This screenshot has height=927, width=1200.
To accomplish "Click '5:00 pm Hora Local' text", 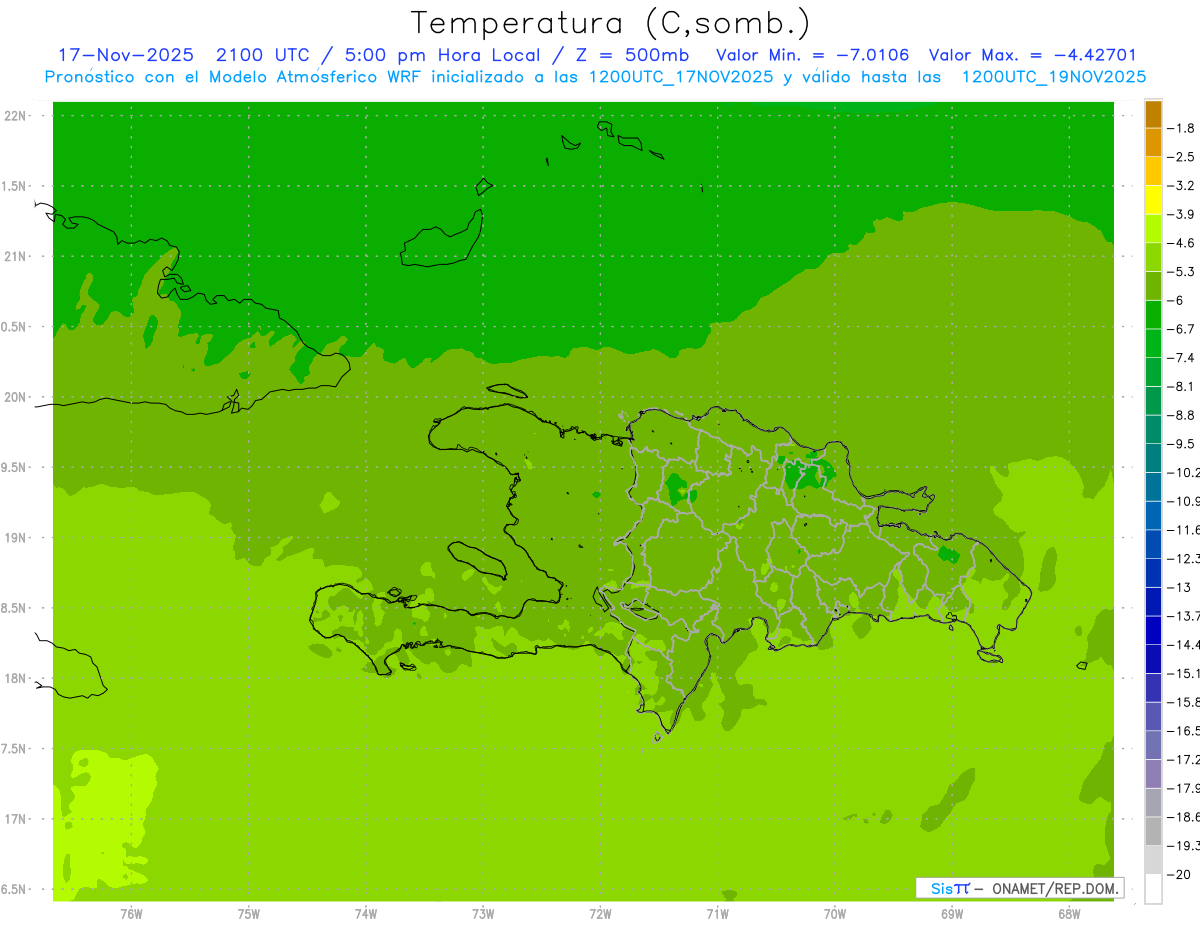I will (x=443, y=55).
